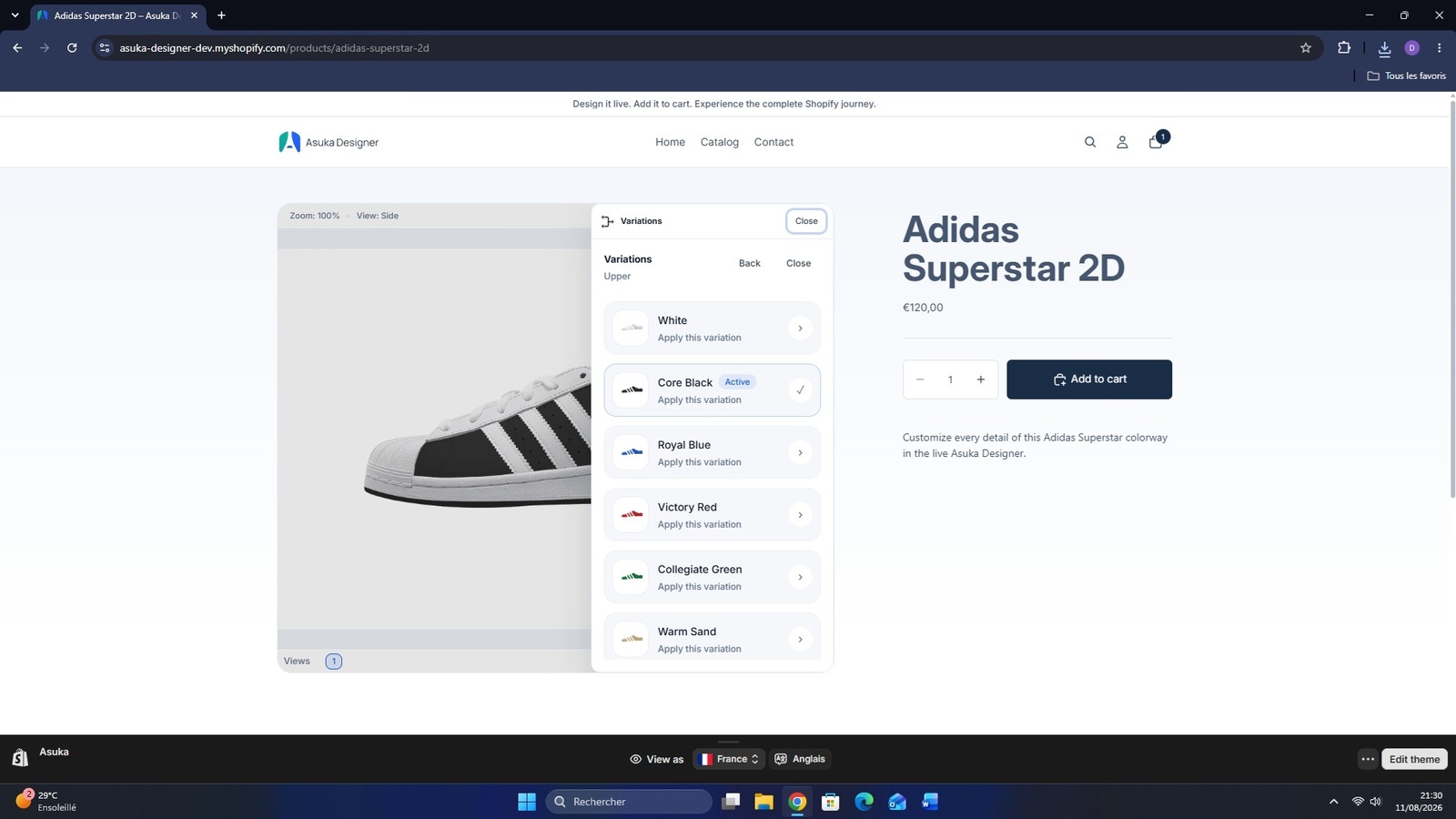Open Chrome downloads icon

click(1384, 48)
